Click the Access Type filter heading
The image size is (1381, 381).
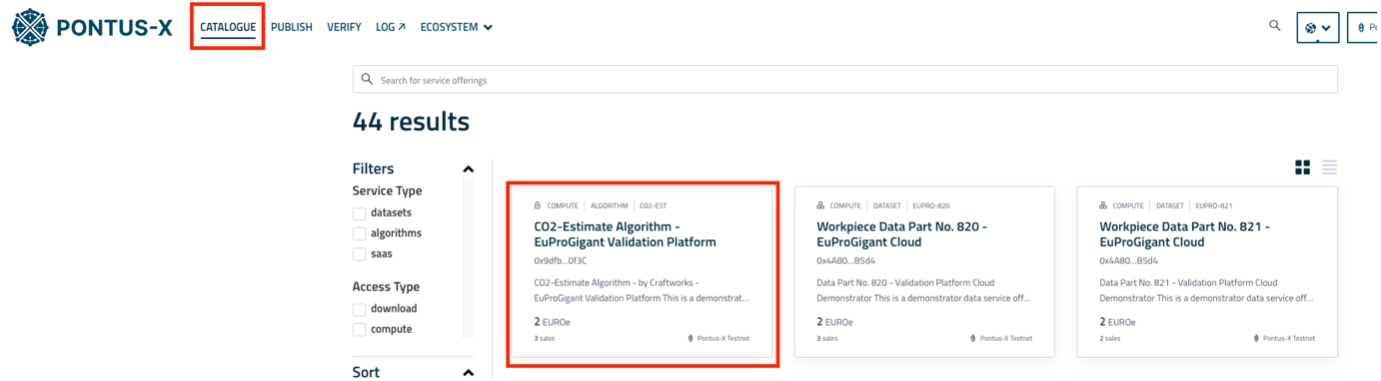pos(386,287)
